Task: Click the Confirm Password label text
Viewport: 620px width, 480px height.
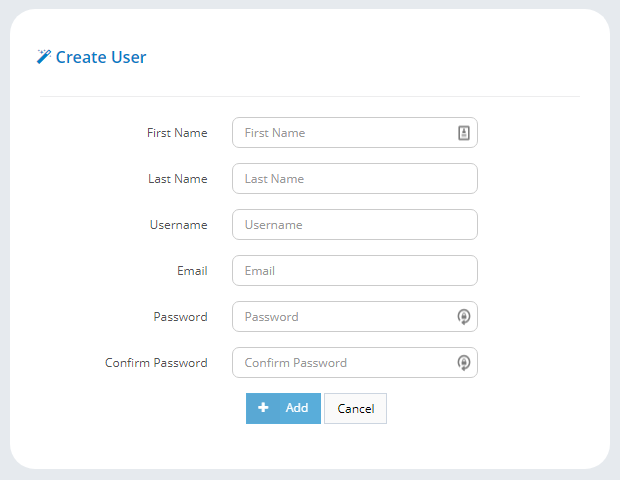Action: point(156,363)
